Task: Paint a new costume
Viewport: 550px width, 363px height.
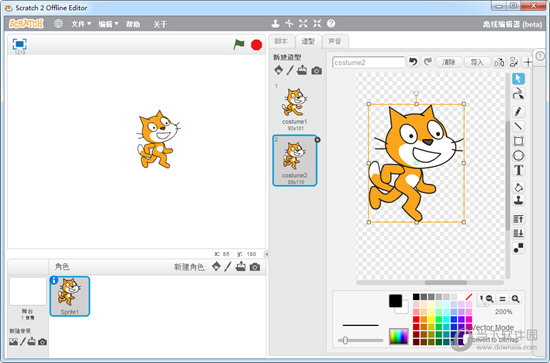Action: tap(290, 70)
